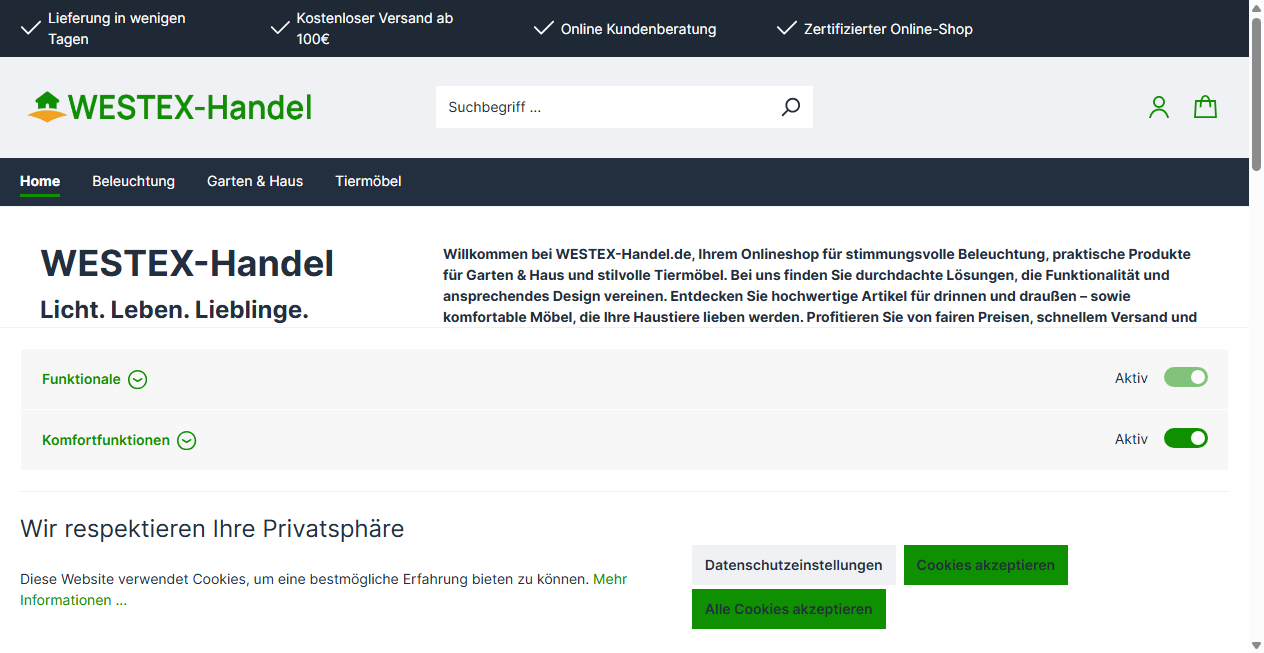The width and height of the screenshot is (1264, 653).
Task: Click the search magnifier icon
Action: pos(790,106)
